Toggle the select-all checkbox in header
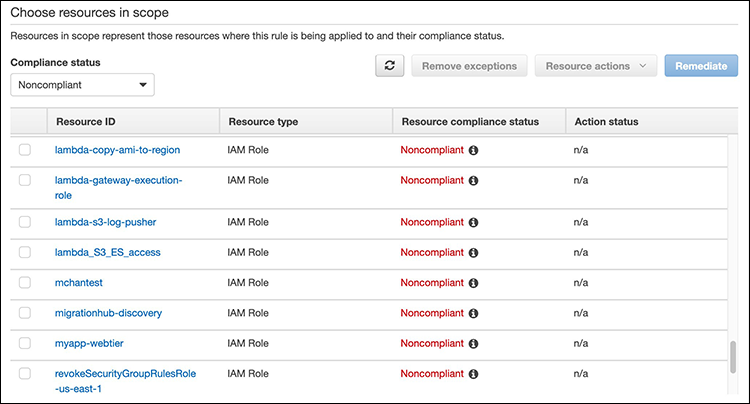Image resolution: width=750 pixels, height=404 pixels. (x=25, y=122)
